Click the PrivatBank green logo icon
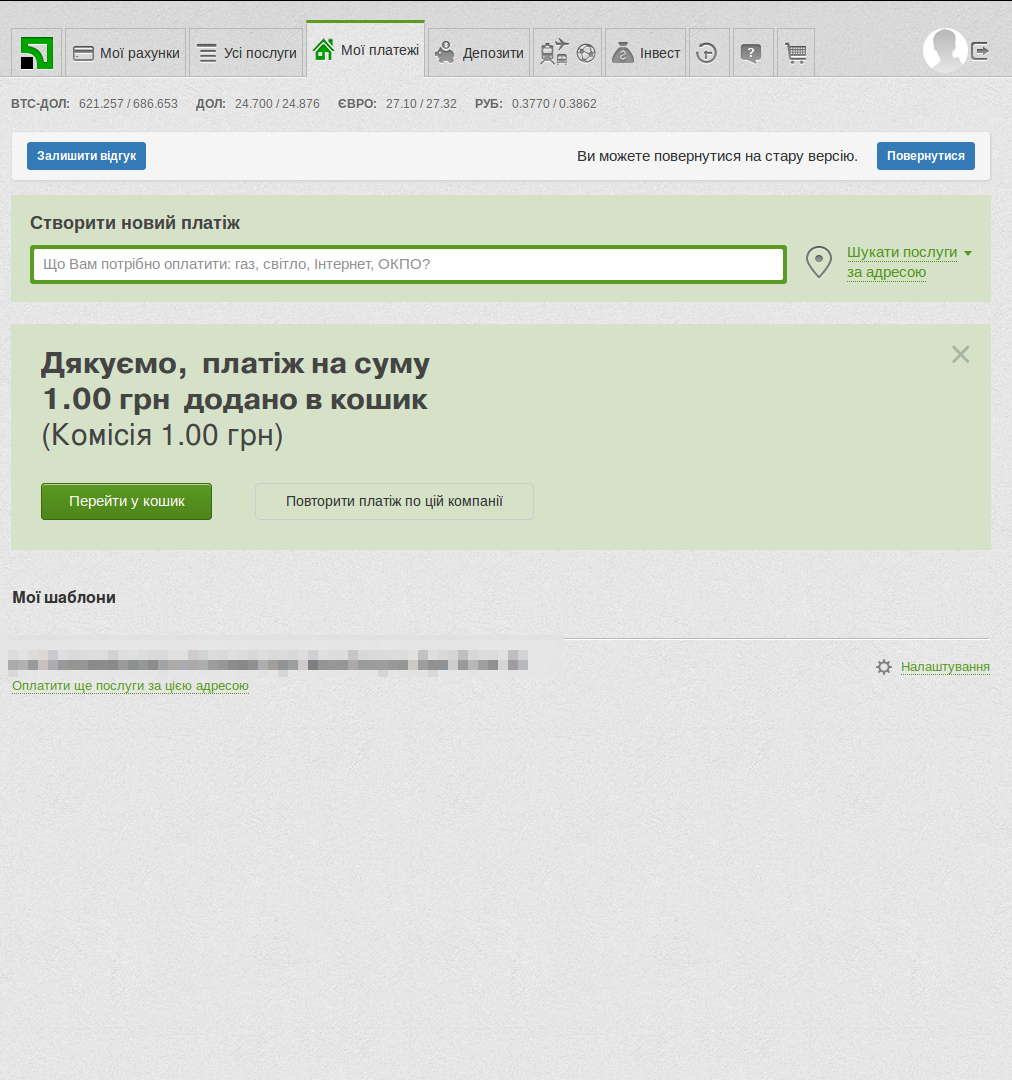 coord(37,52)
